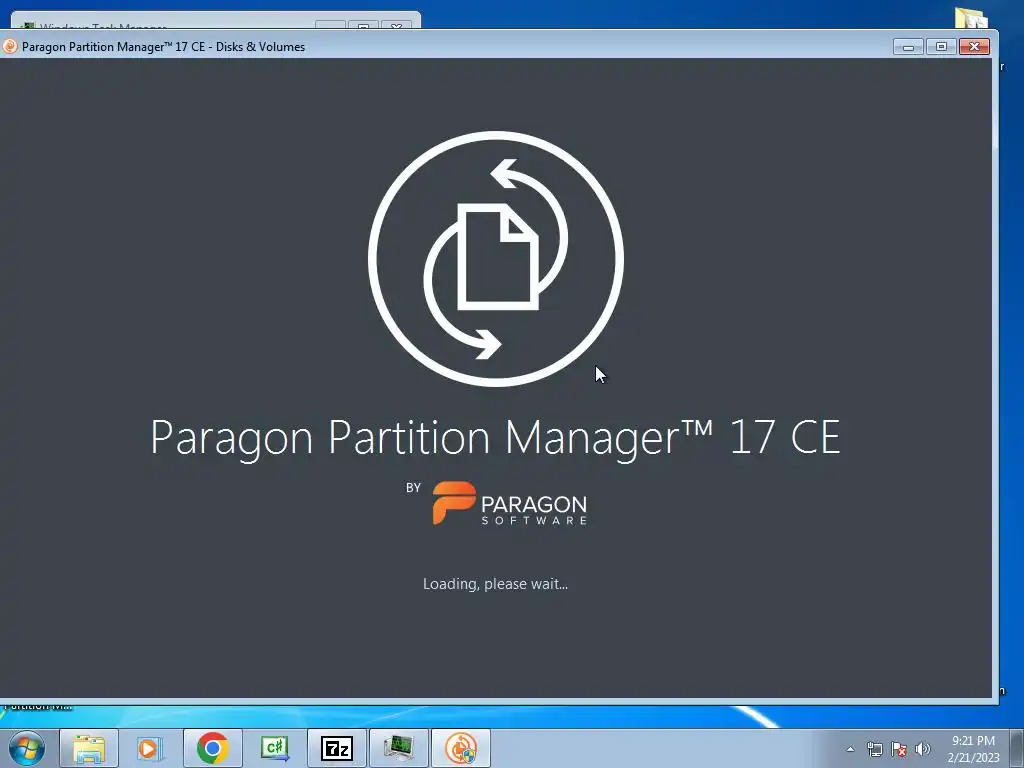Show hidden system tray icons
Viewport: 1024px width, 768px height.
pyautogui.click(x=850, y=749)
